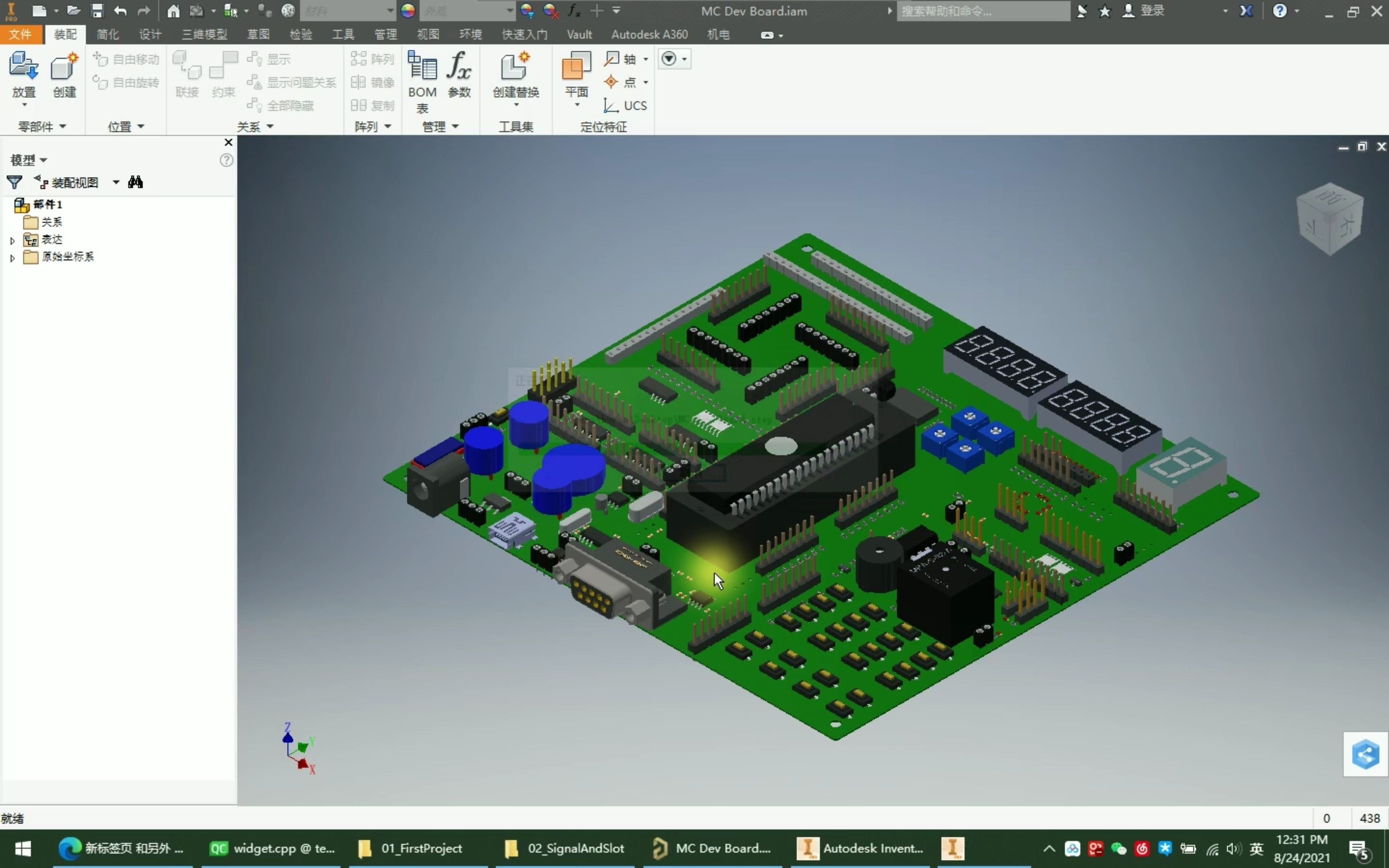This screenshot has width=1389, height=868.
Task: Expand the 表达 node in the model tree
Action: pos(12,240)
